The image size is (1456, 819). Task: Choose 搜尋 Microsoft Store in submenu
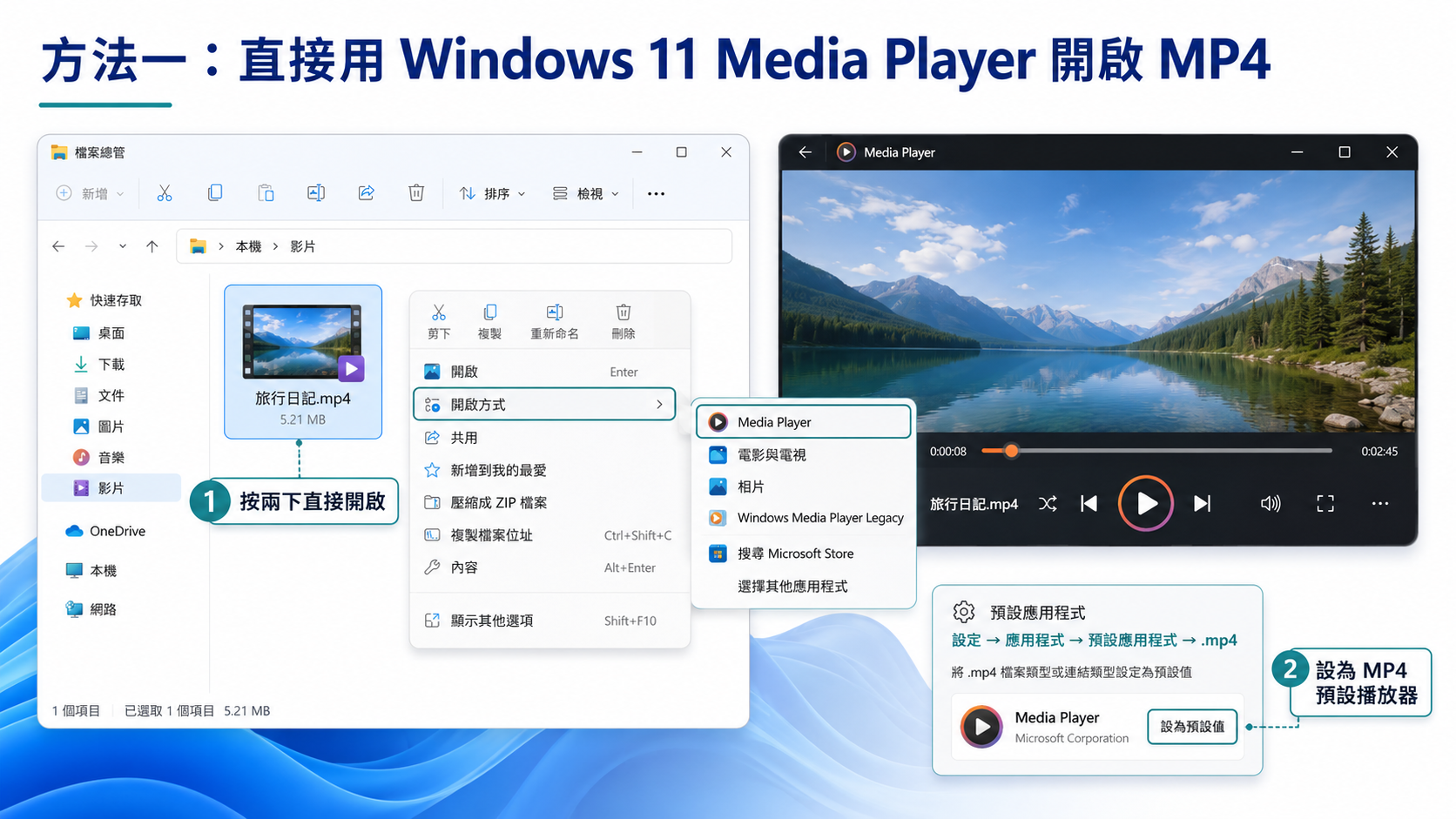point(803,554)
